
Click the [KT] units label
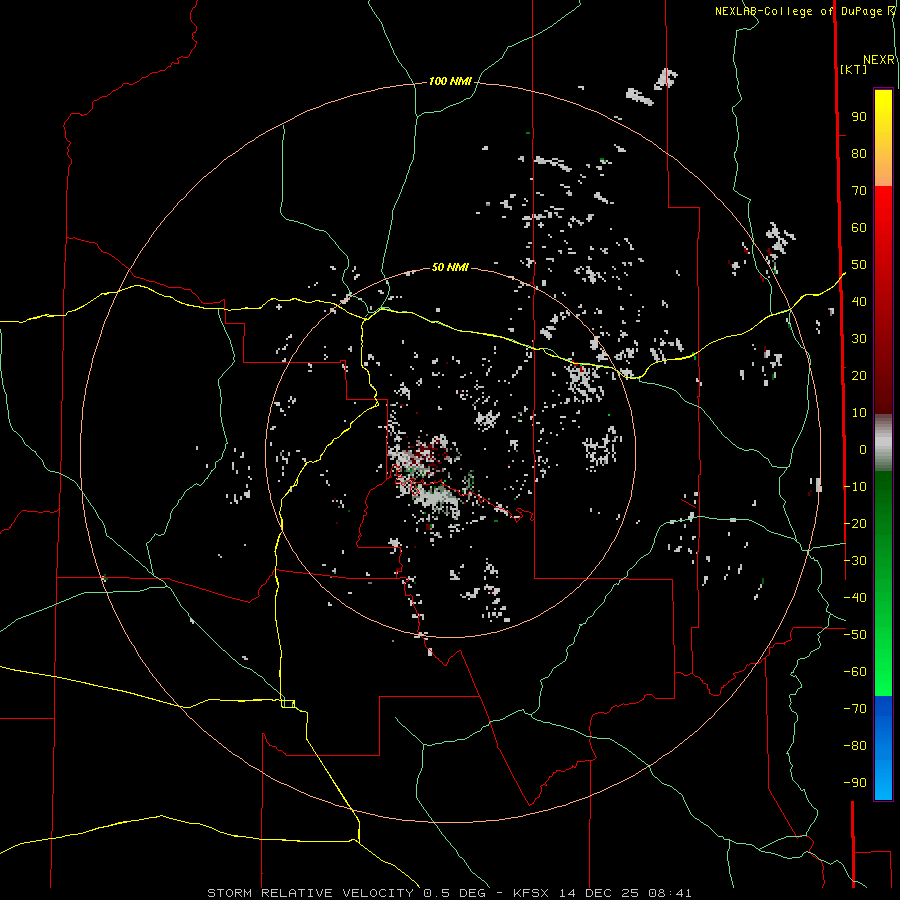click(854, 69)
